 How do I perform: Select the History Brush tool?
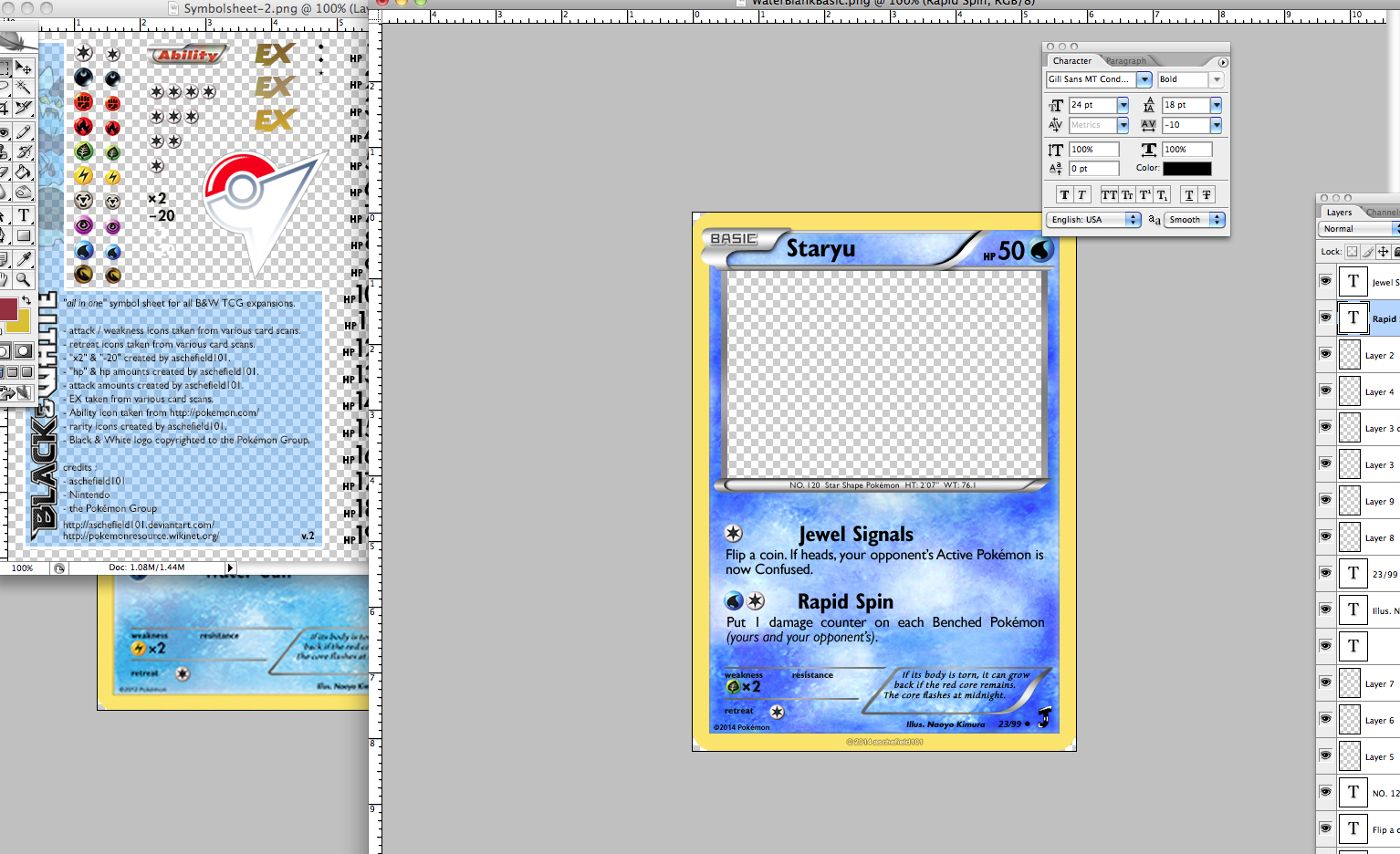[23, 151]
